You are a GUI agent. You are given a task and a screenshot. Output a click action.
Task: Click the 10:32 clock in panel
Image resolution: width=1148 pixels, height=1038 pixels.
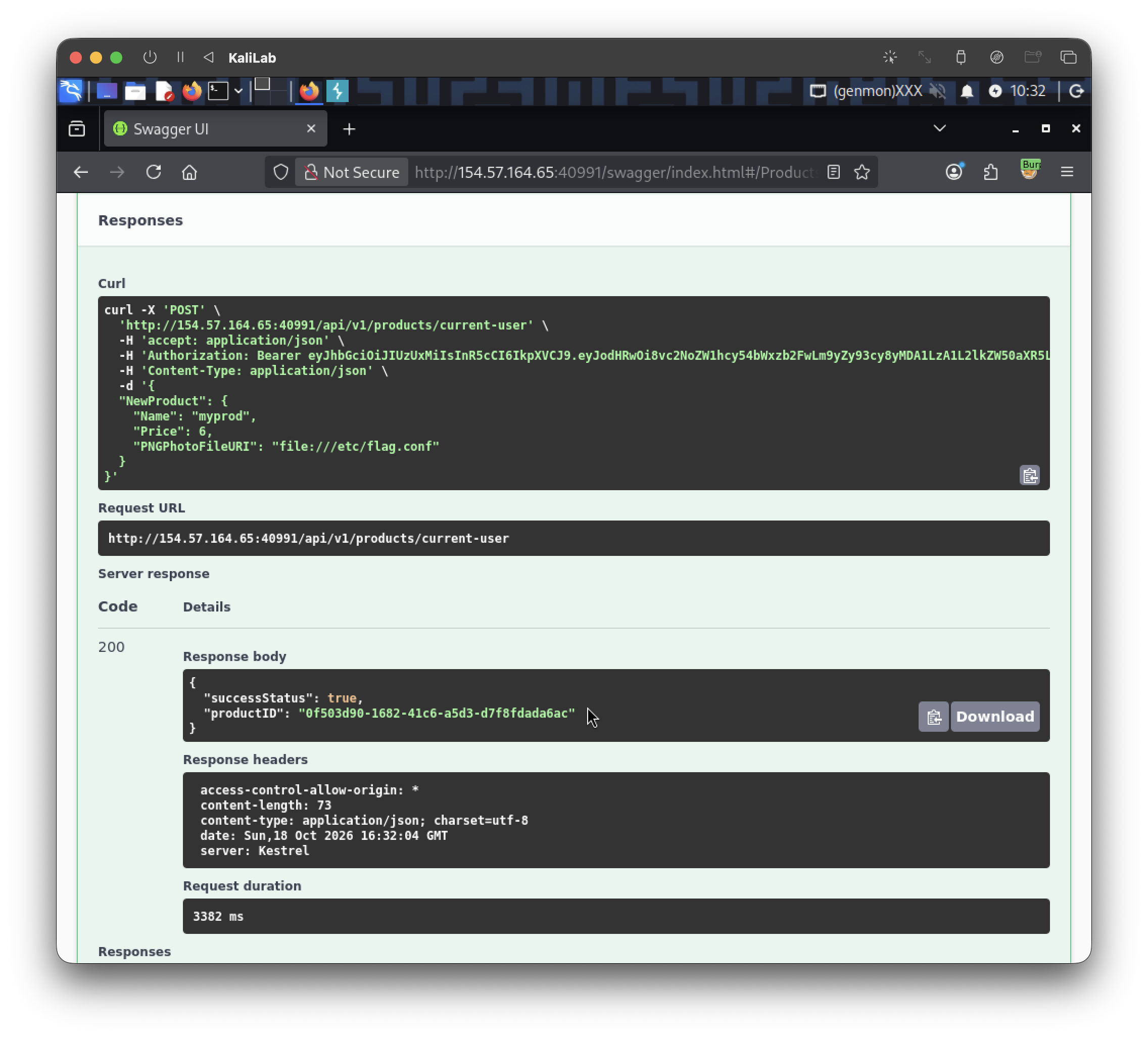[x=1027, y=91]
